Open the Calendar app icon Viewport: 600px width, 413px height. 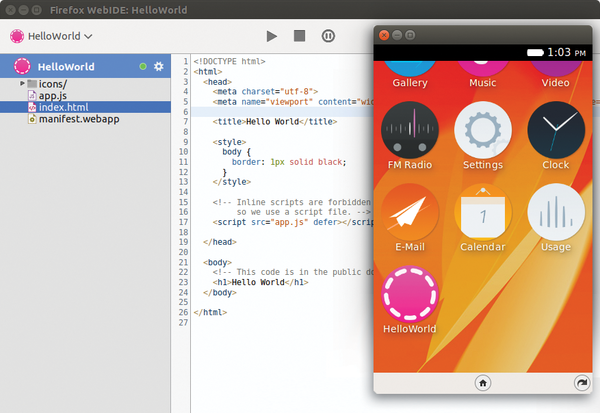(483, 212)
